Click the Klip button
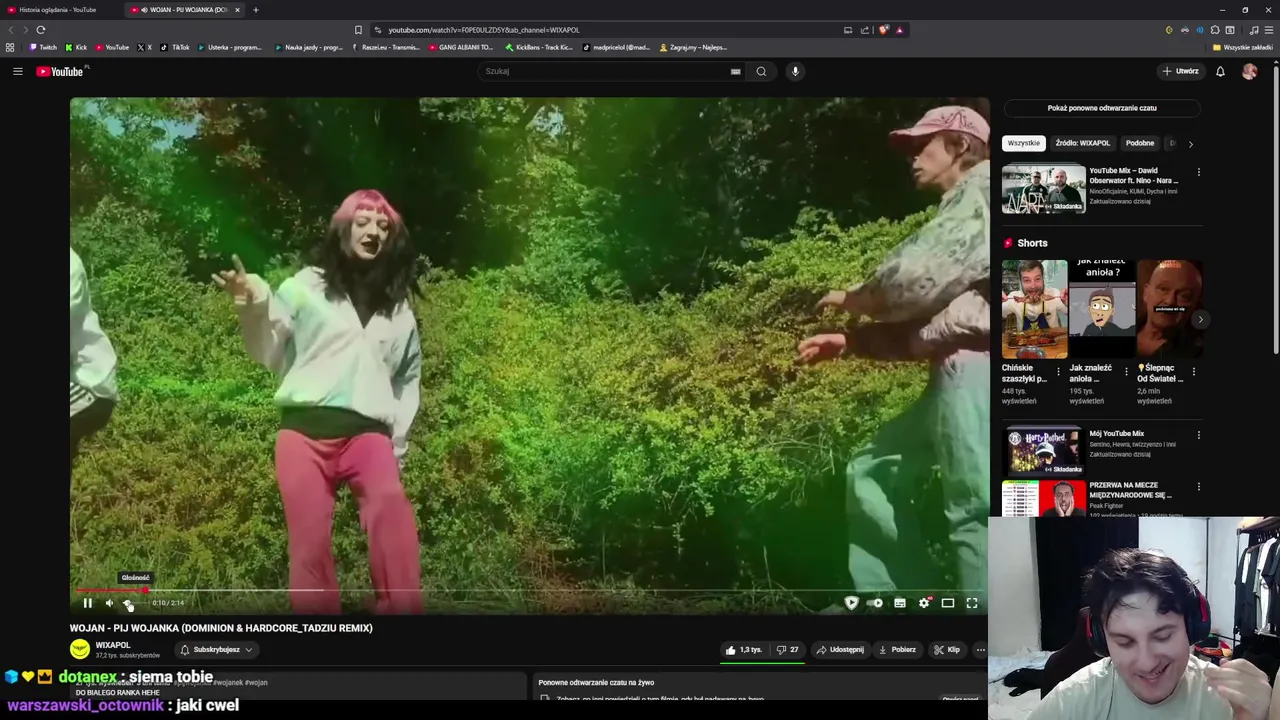Viewport: 1280px width, 720px height. click(x=947, y=650)
